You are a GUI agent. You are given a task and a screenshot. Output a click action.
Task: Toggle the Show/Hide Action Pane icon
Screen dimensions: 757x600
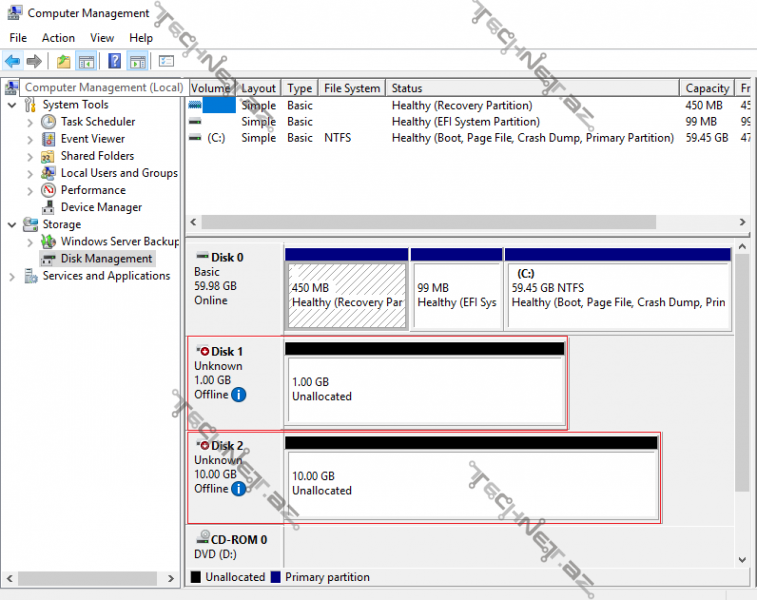(138, 62)
